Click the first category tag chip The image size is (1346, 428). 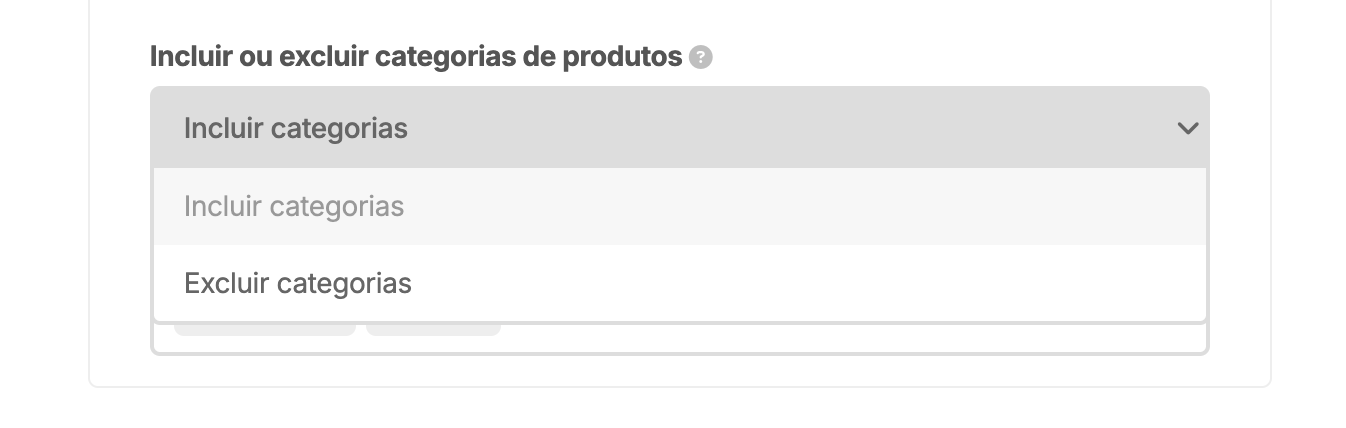click(264, 329)
